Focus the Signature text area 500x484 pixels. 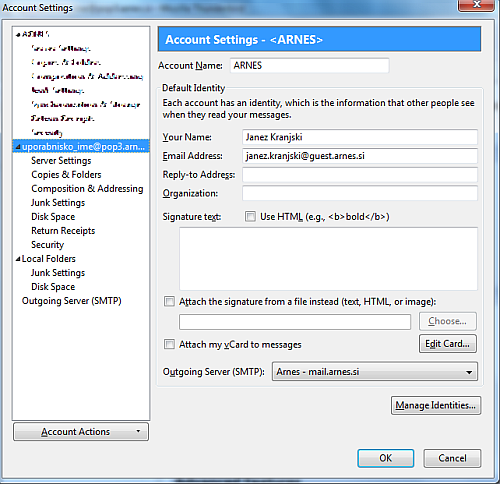coord(328,259)
